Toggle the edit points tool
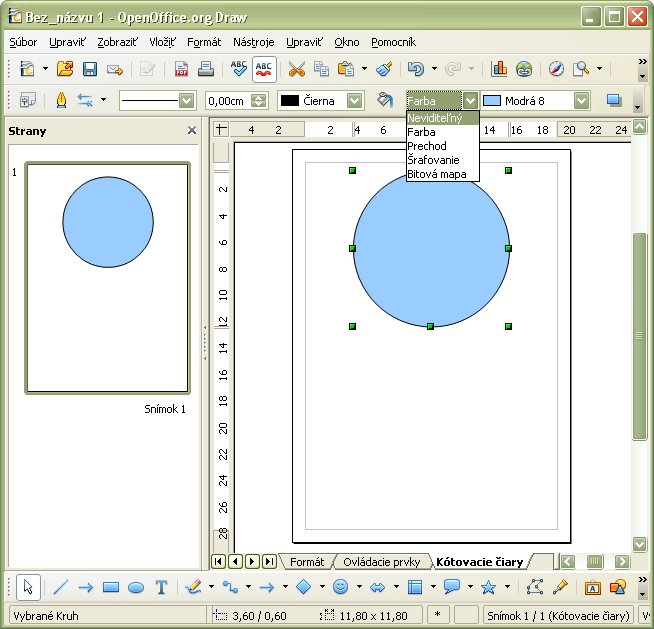 pos(535,587)
